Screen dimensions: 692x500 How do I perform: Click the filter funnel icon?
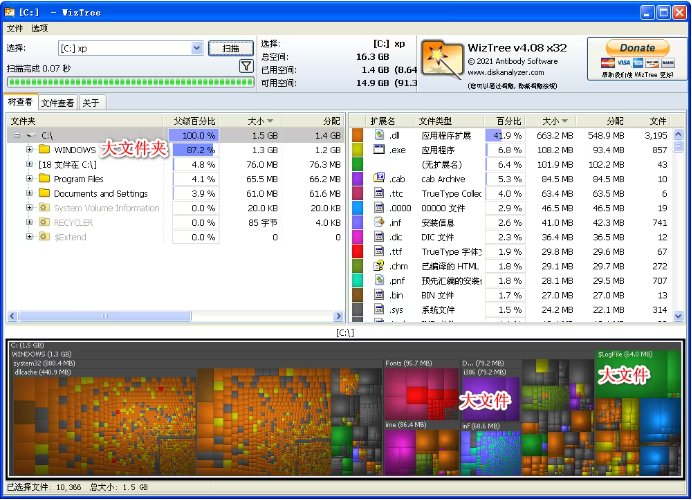pos(246,66)
